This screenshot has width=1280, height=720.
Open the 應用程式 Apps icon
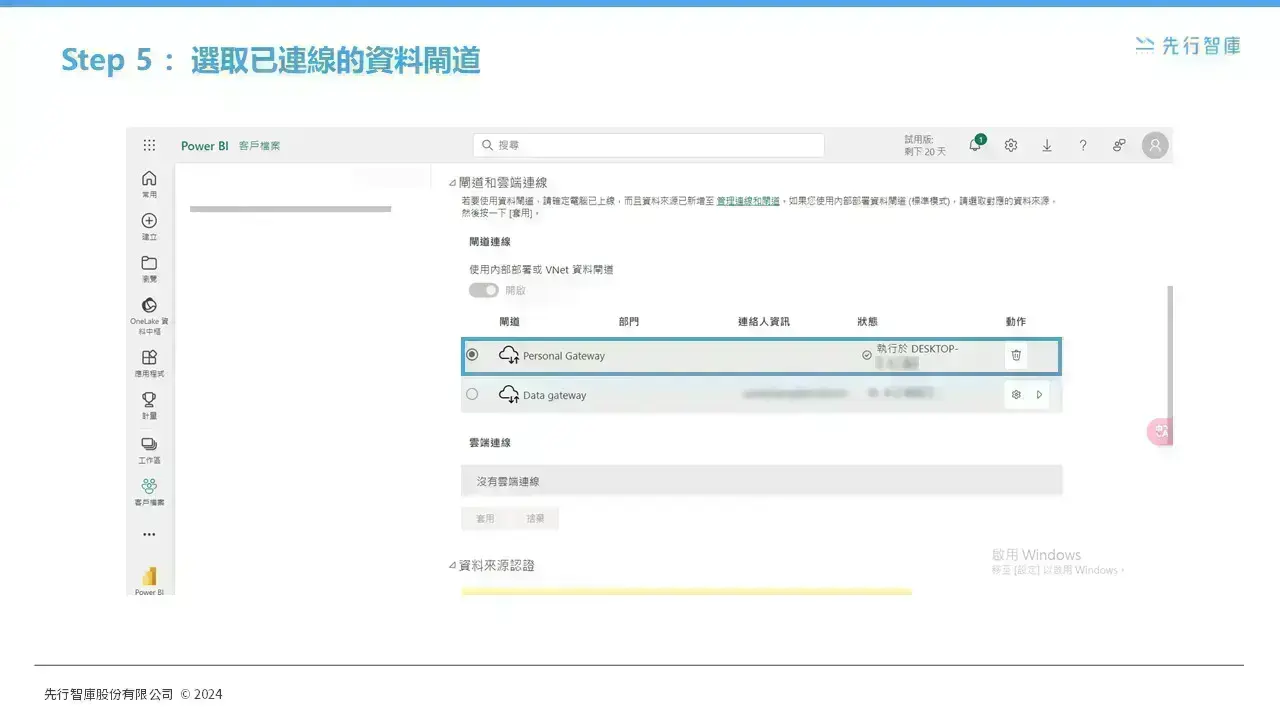coord(149,363)
